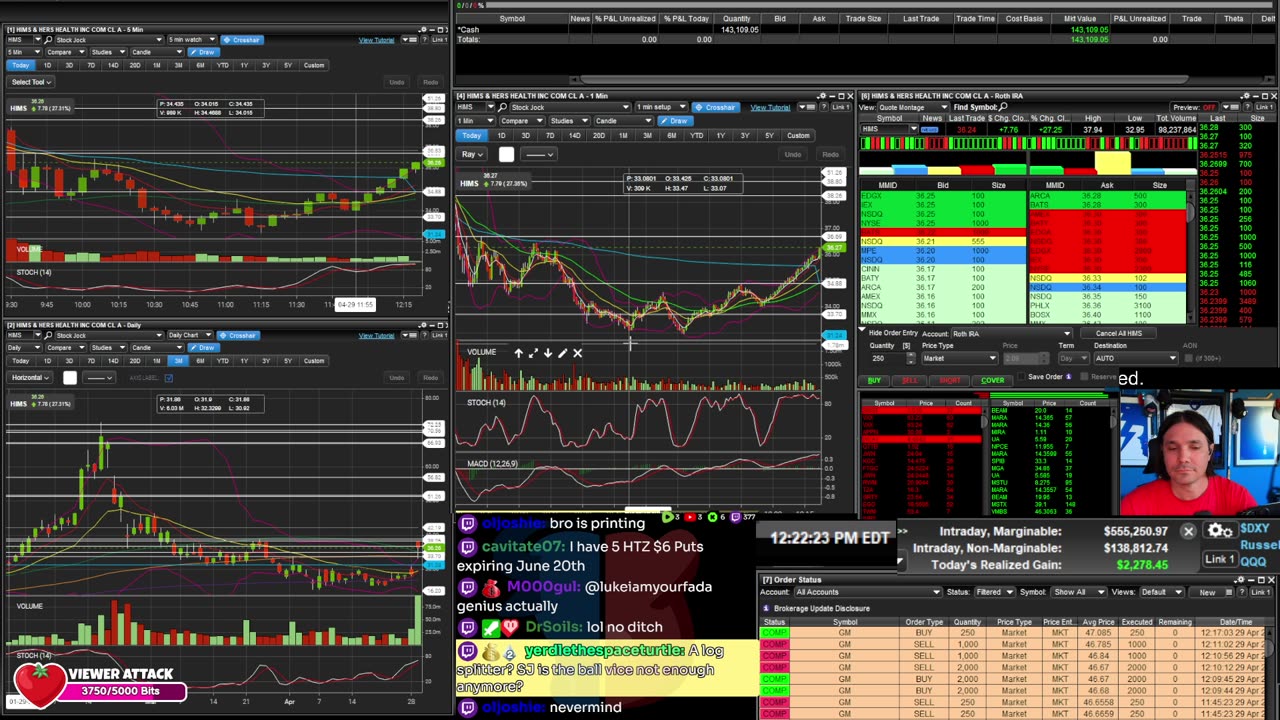Image resolution: width=1280 pixels, height=720 pixels.
Task: Toggle Draw mode in the 5 Min chart
Action: click(203, 52)
